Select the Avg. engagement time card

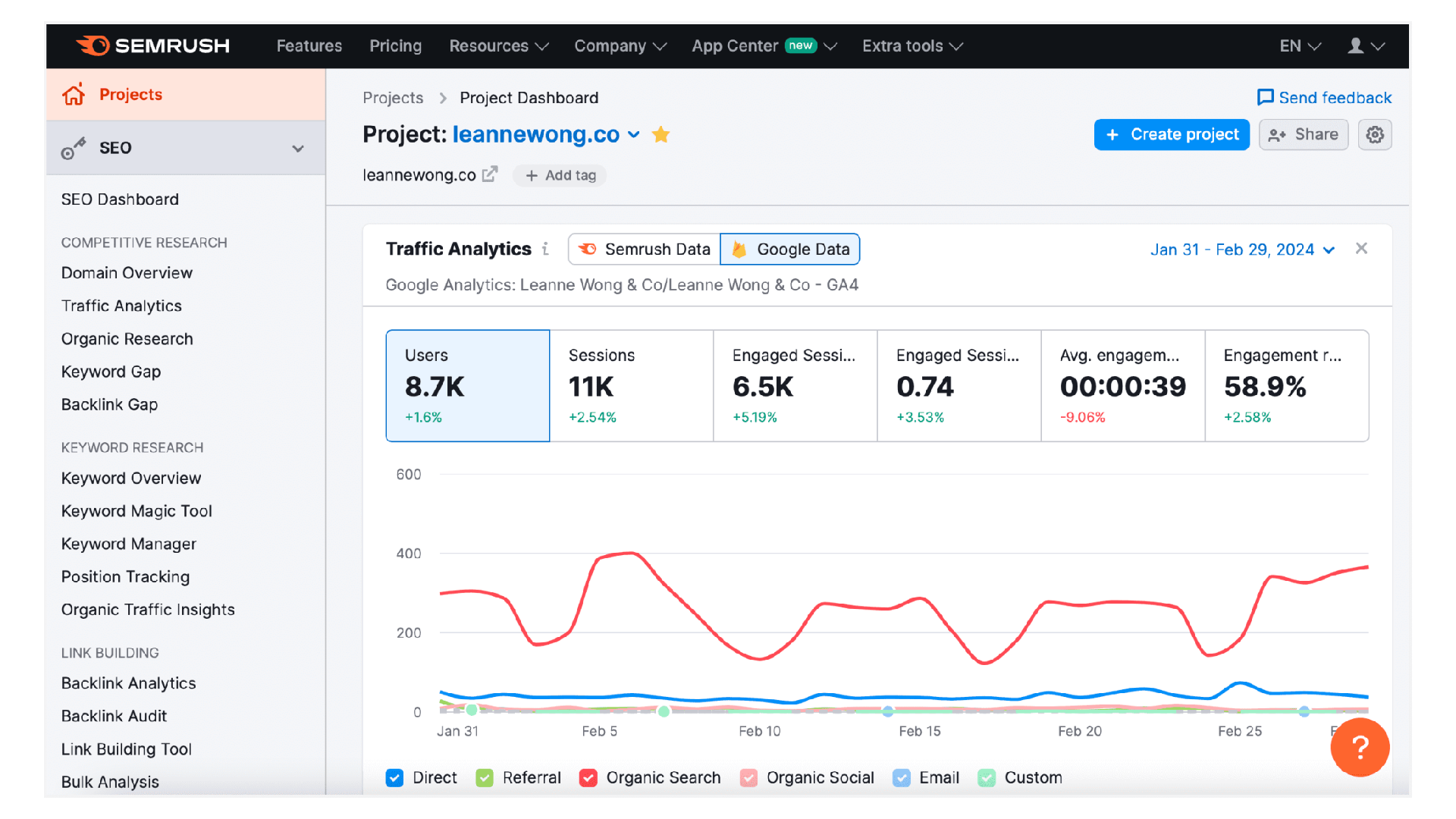click(1122, 385)
